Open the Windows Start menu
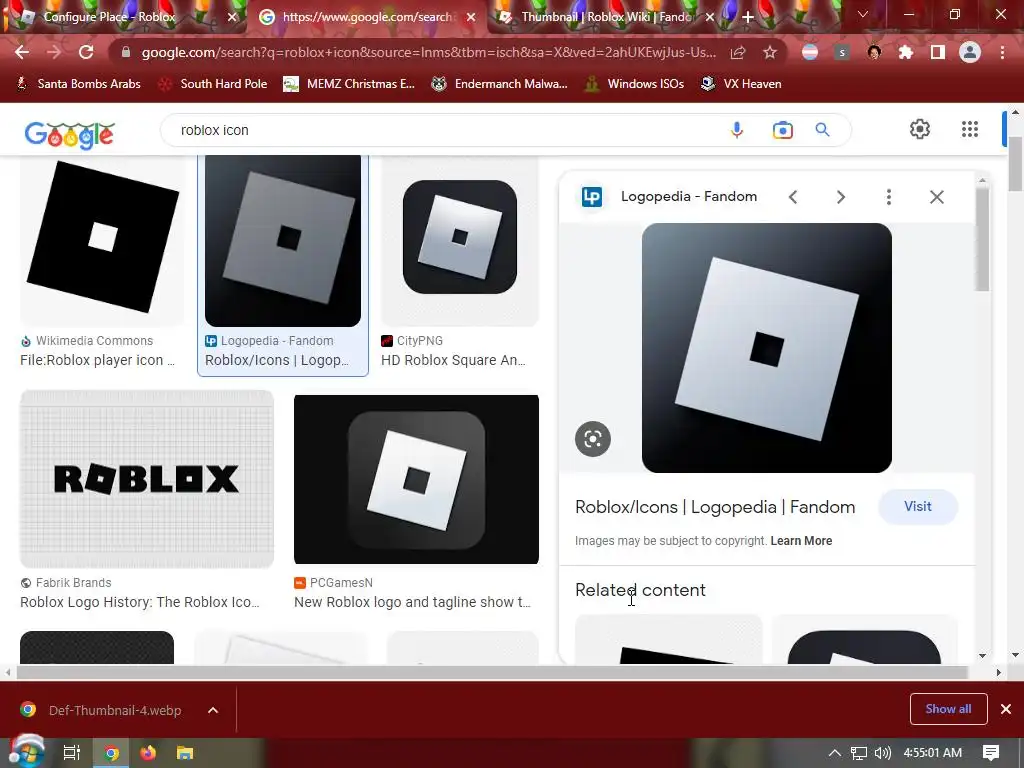The image size is (1024, 768). tap(25, 752)
